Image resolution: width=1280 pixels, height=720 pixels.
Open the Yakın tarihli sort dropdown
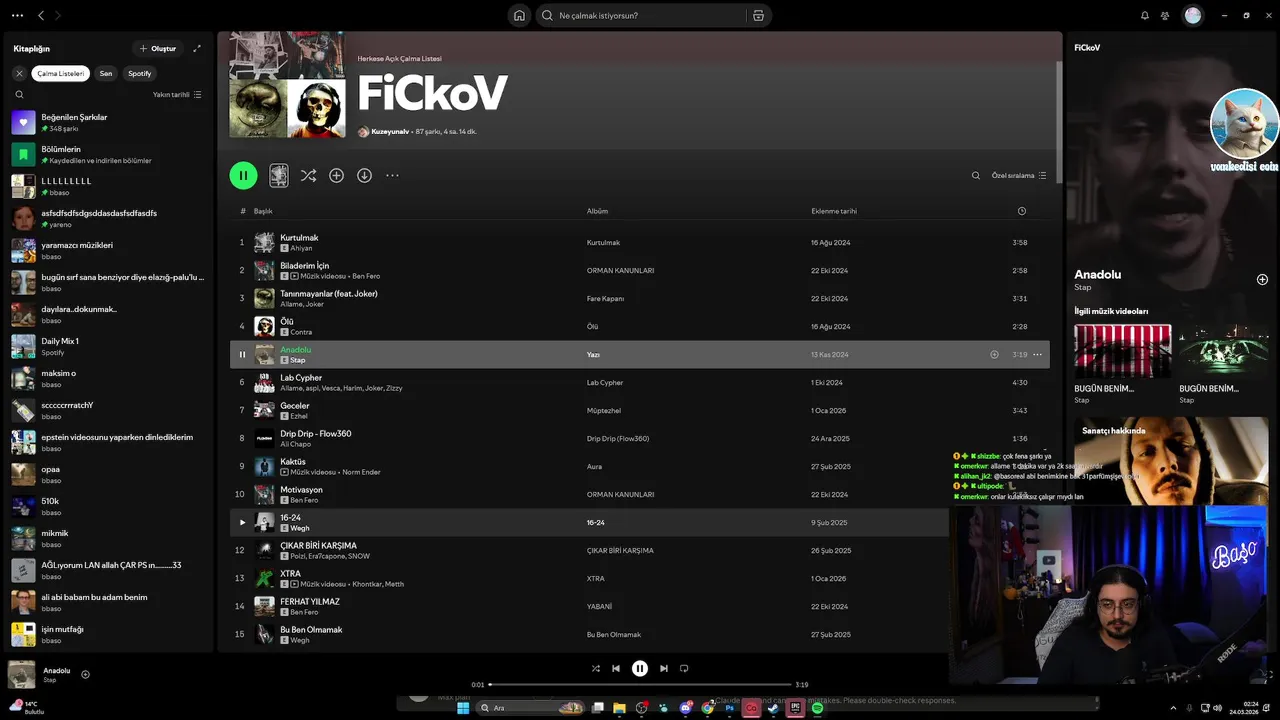click(x=177, y=94)
